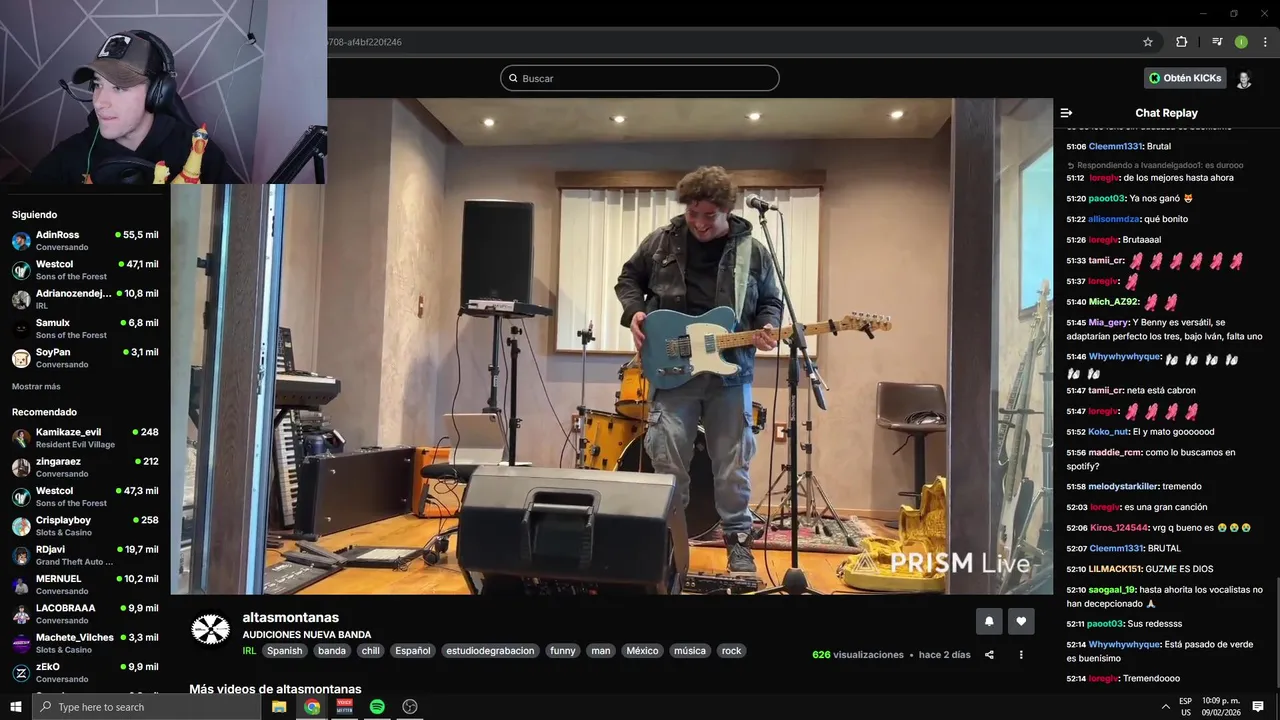This screenshot has height=720, width=1280.
Task: Click chat username paoot03 saying Ya nos ganó
Action: [x=1105, y=198]
